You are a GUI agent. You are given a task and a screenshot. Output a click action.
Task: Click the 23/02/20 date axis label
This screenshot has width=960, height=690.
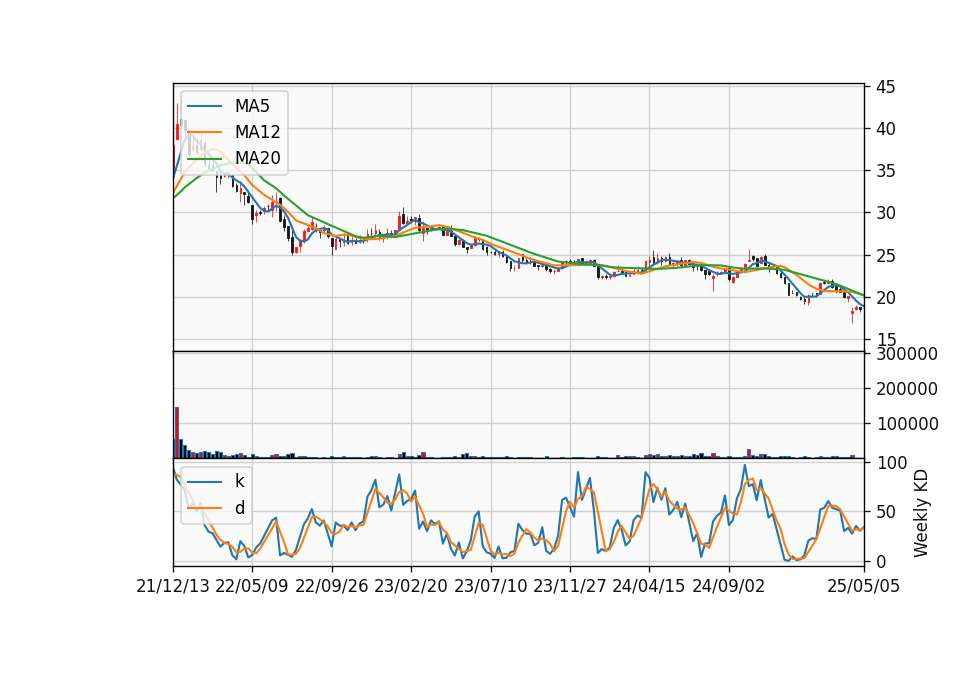411,586
